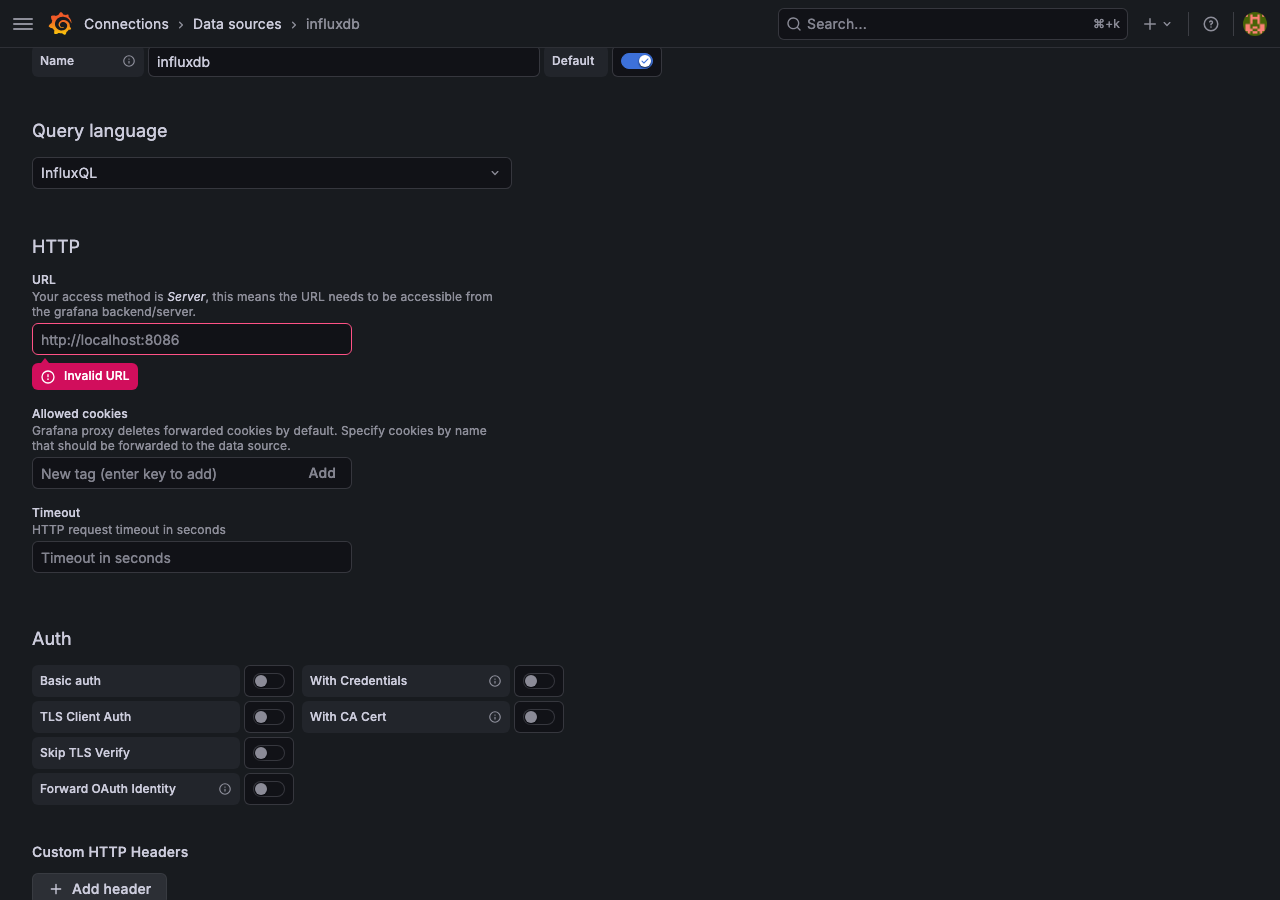Click the Query language heading

click(x=100, y=131)
